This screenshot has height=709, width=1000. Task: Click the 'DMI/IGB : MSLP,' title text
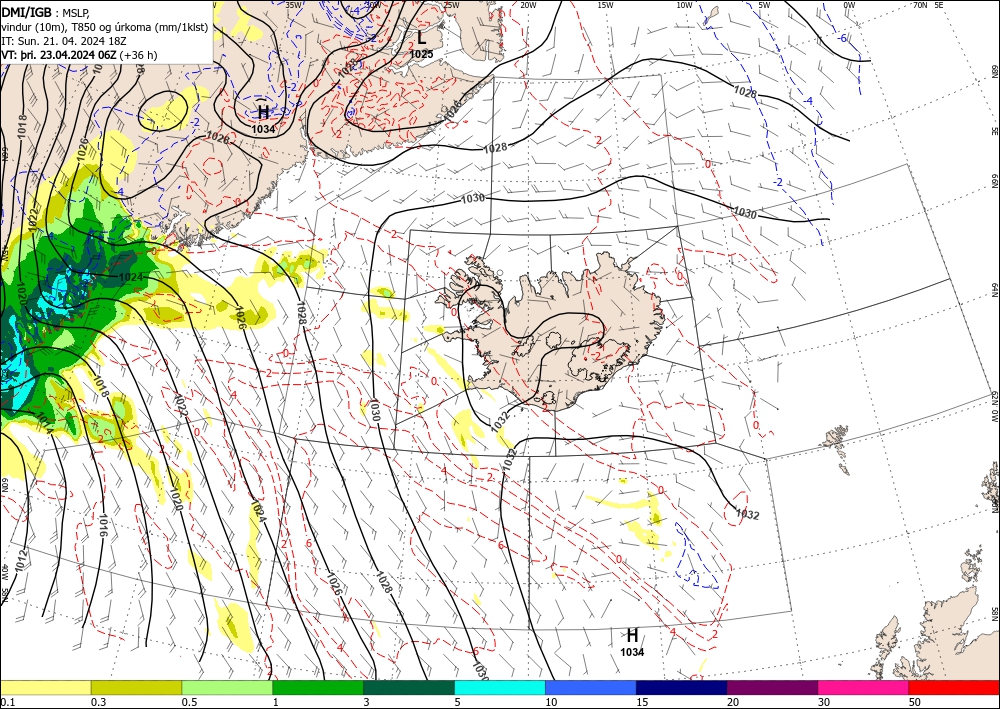coord(46,13)
